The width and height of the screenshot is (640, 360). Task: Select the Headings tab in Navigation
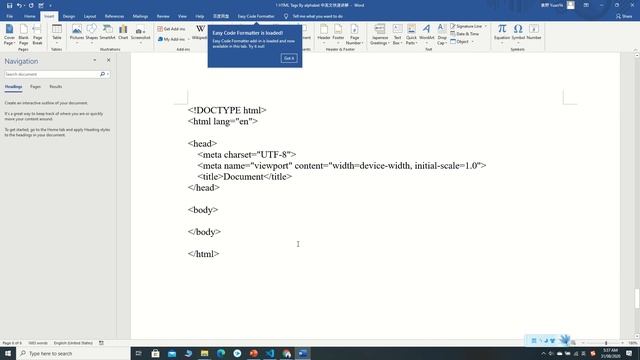pos(13,87)
